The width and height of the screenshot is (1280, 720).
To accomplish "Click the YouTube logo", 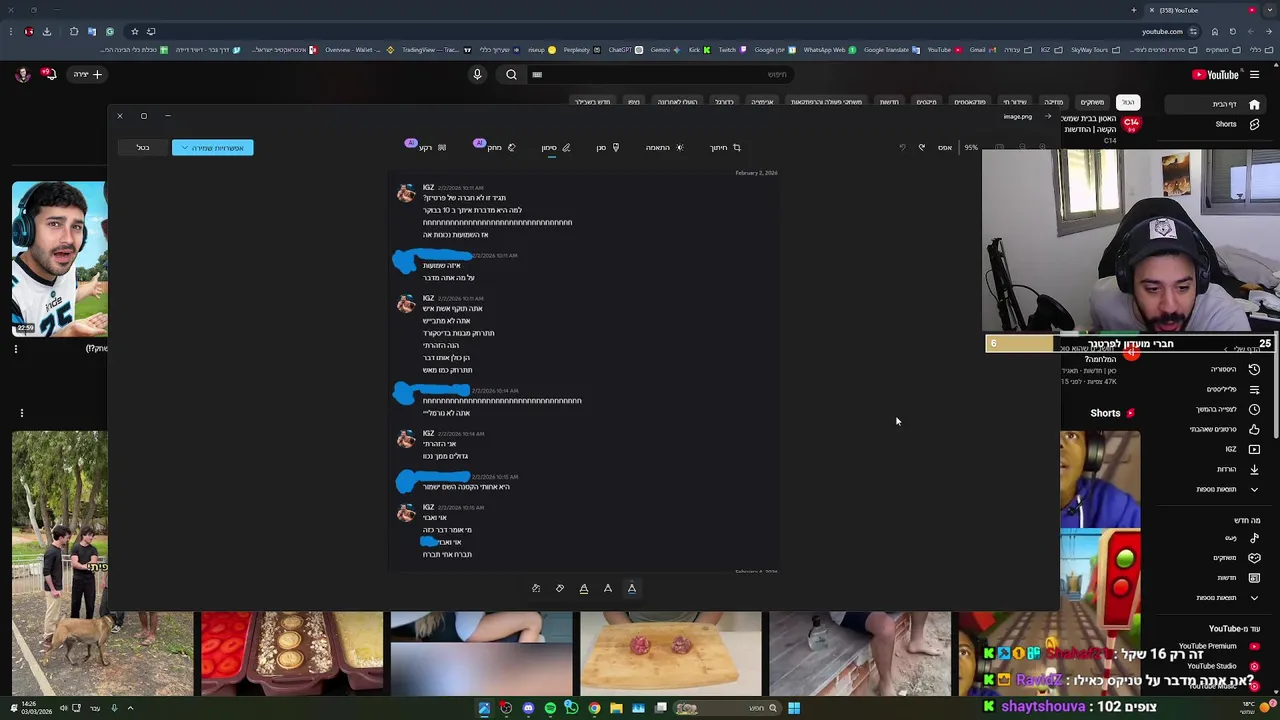I will (1215, 74).
